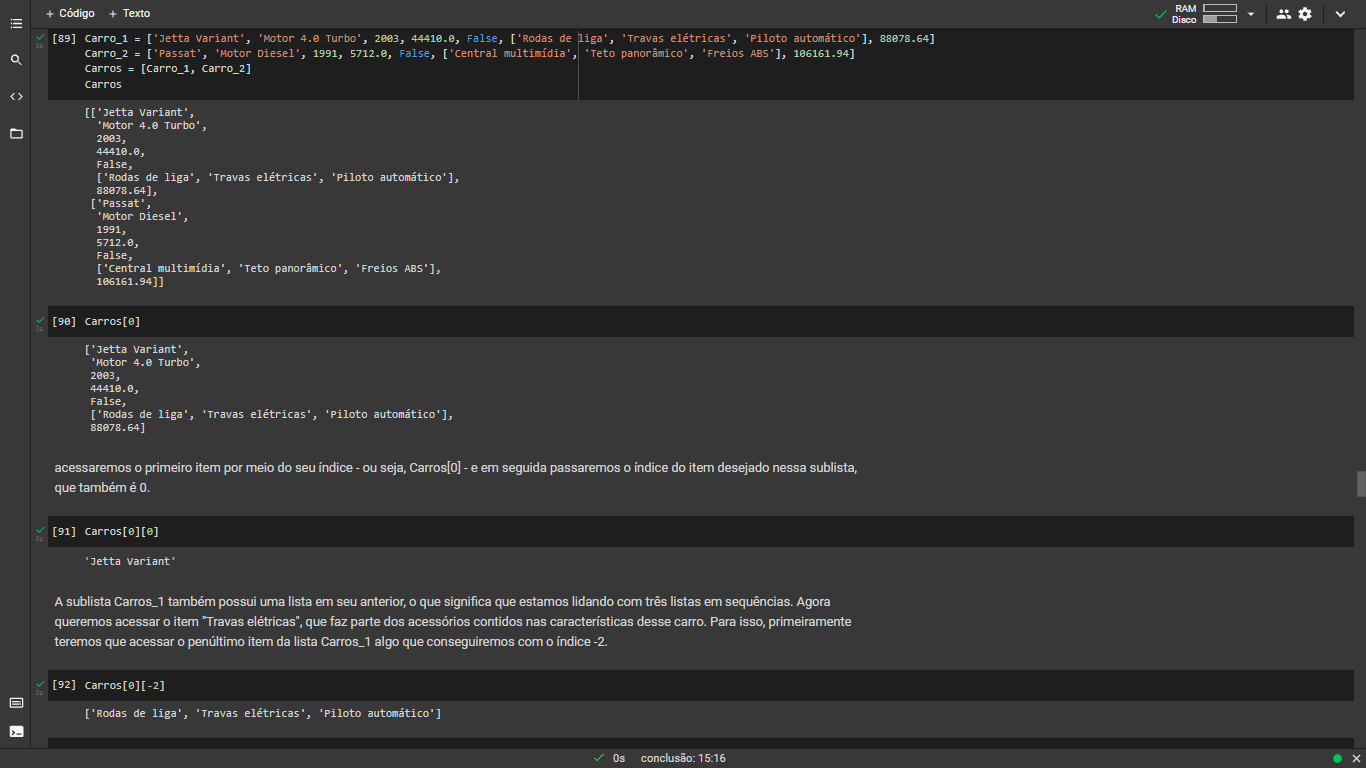This screenshot has height=768, width=1366.
Task: Open the settings gear icon
Action: [x=1305, y=14]
